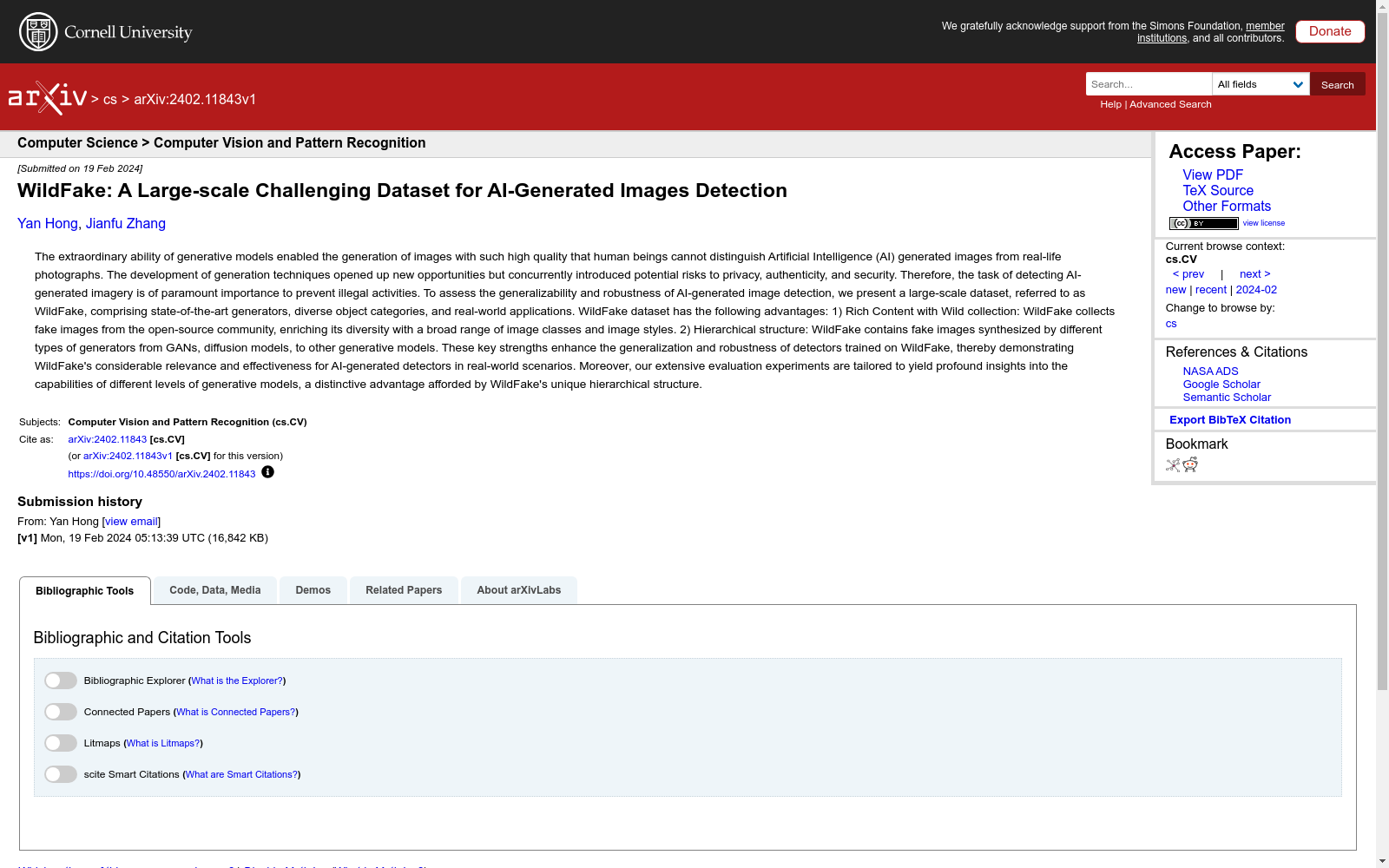Select the Bibliographic Tools tab
1389x868 pixels.
click(x=85, y=590)
